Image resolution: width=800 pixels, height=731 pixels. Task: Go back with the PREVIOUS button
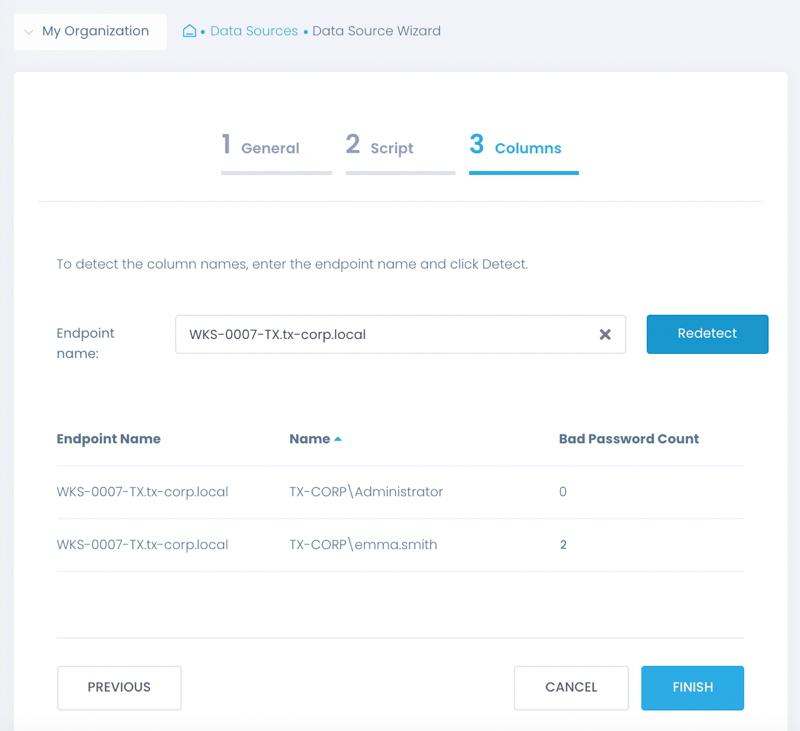pyautogui.click(x=119, y=688)
